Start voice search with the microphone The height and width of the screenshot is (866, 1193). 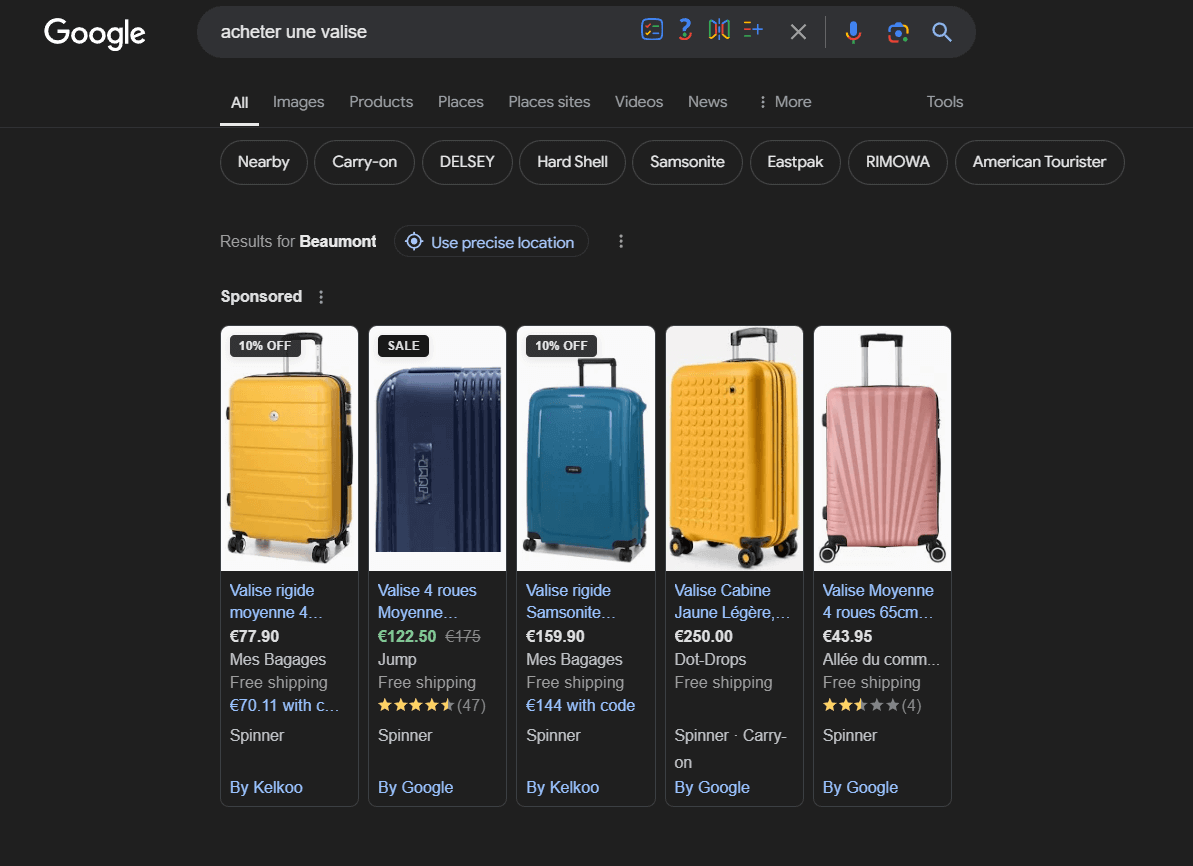(853, 32)
